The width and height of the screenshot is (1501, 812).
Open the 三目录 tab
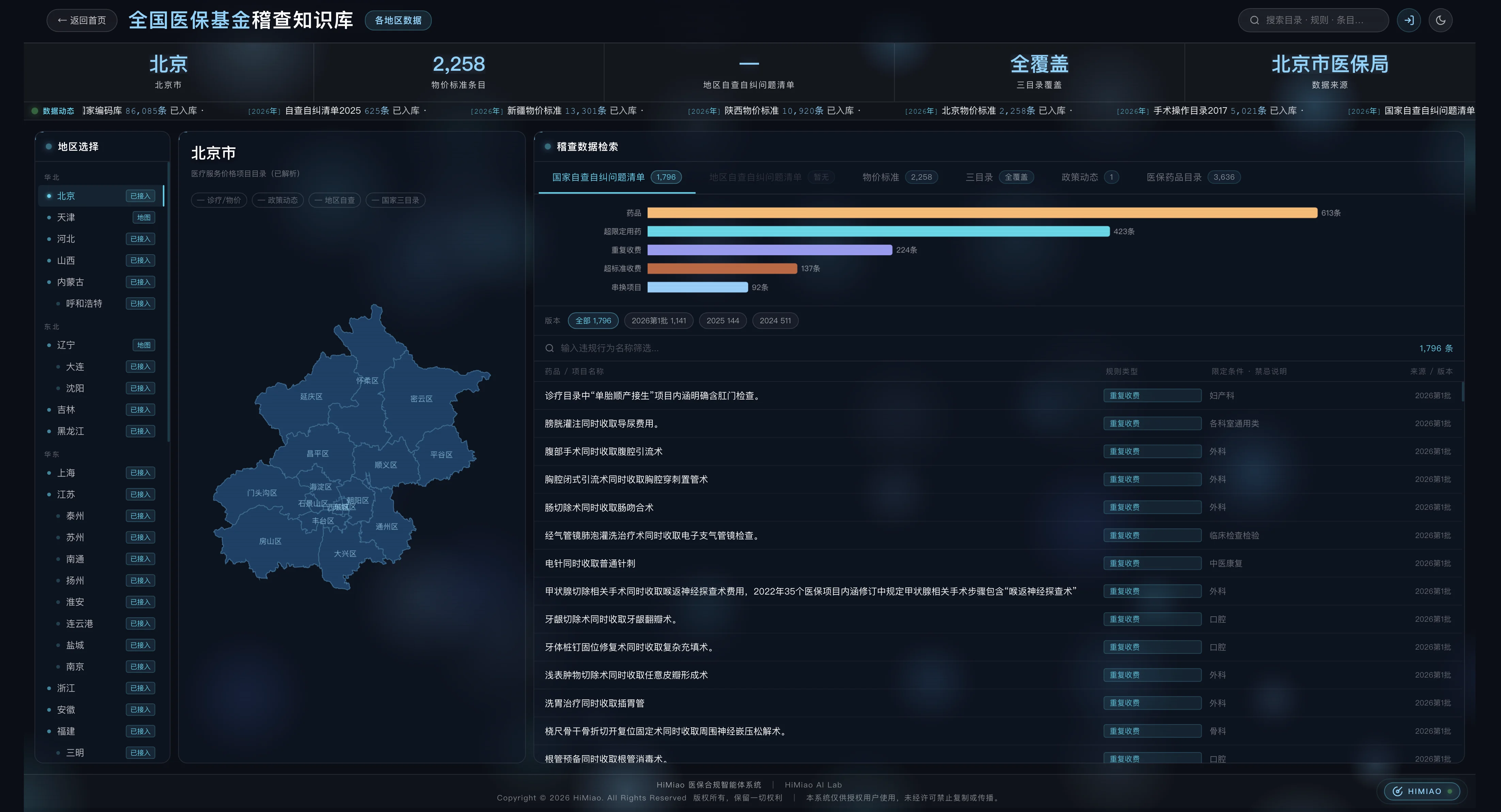[999, 177]
